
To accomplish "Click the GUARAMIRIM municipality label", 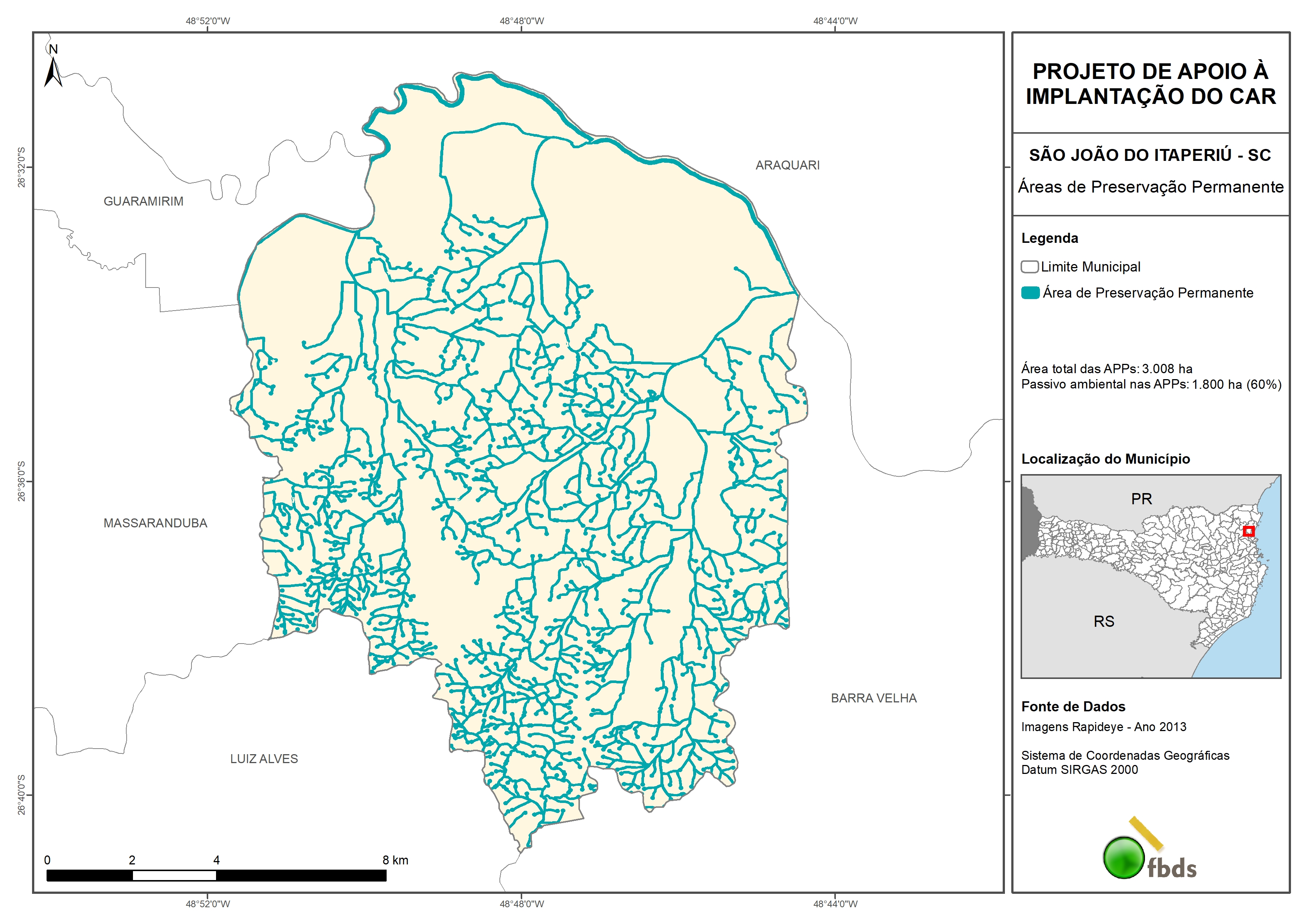I will click(x=143, y=201).
